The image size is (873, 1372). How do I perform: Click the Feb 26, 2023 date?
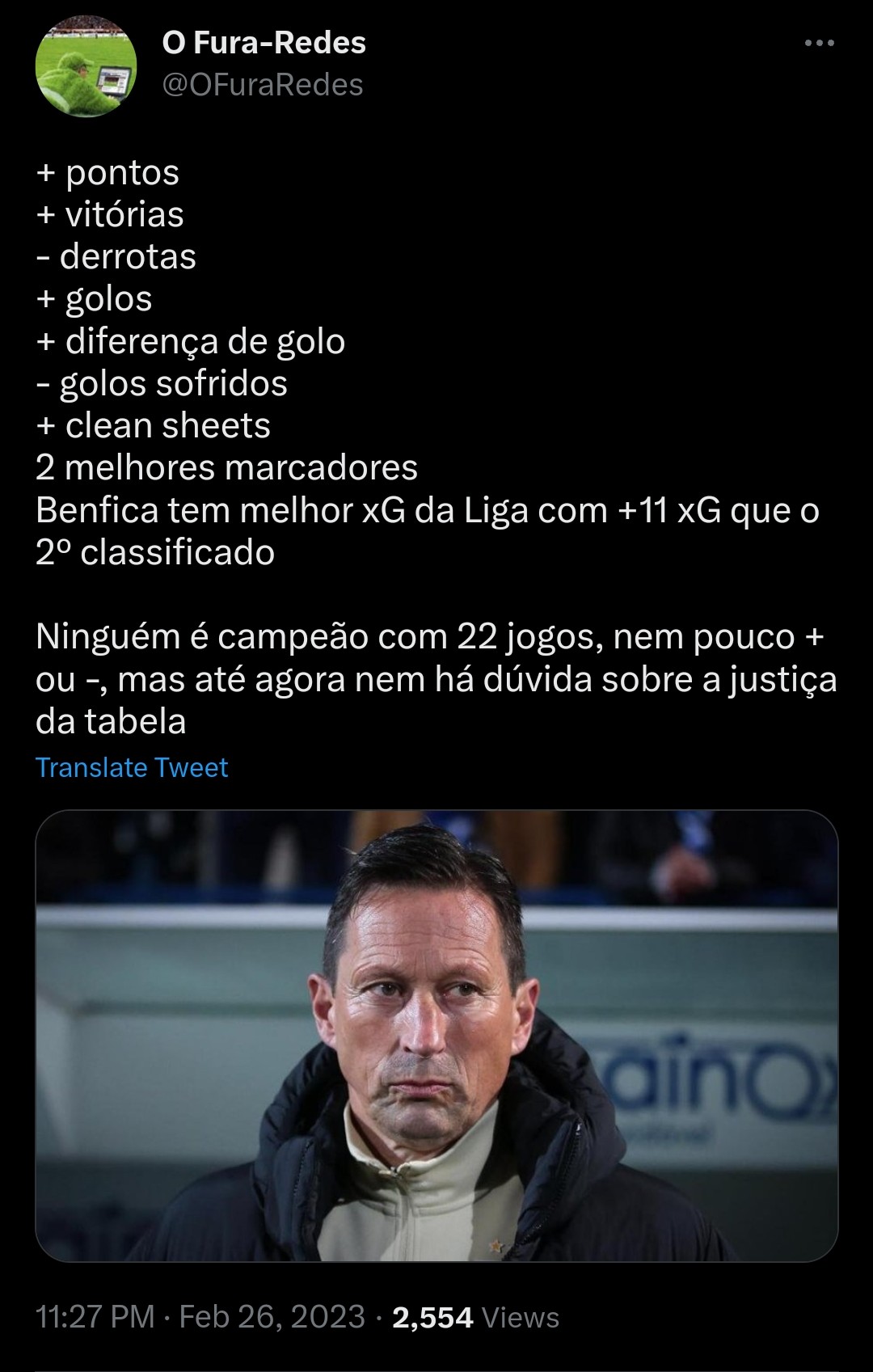pos(272,1317)
